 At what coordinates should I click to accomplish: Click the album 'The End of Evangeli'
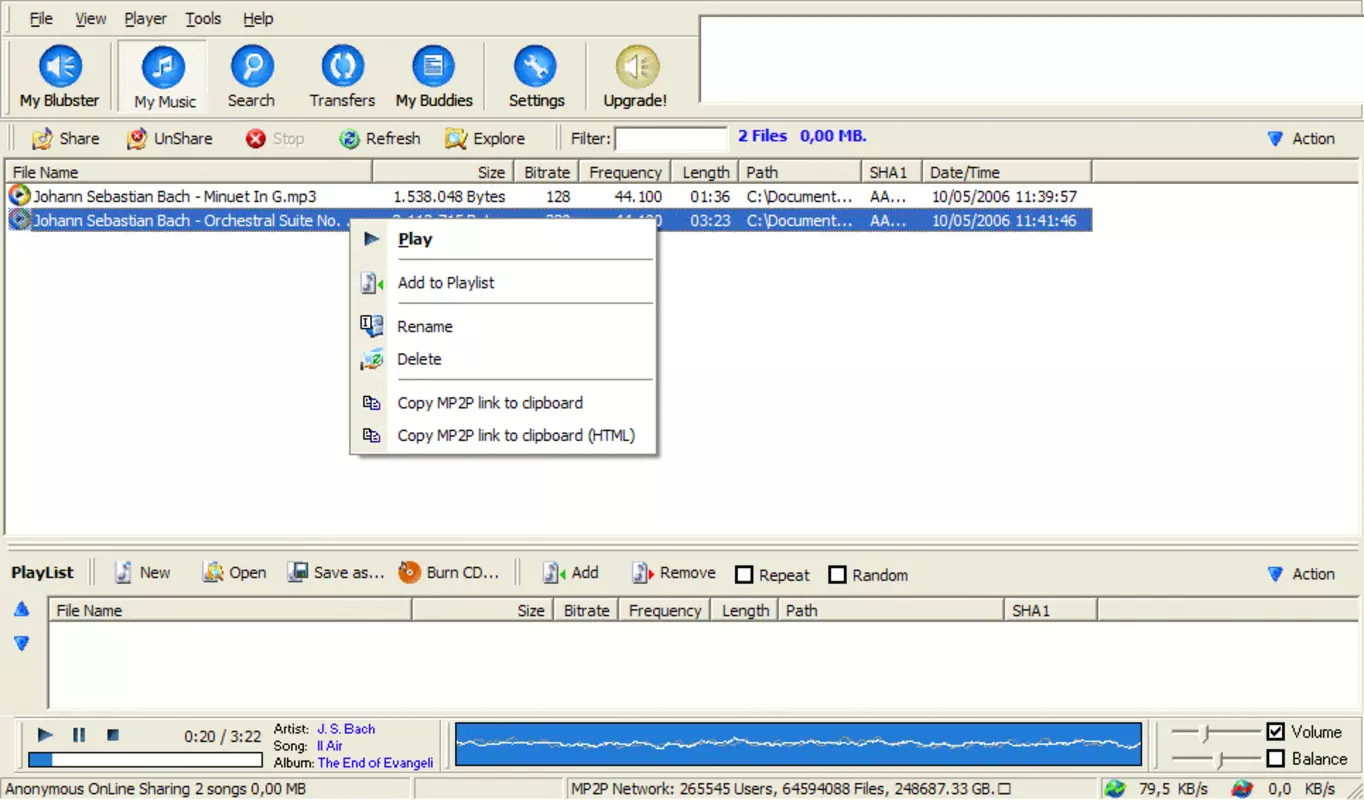375,762
